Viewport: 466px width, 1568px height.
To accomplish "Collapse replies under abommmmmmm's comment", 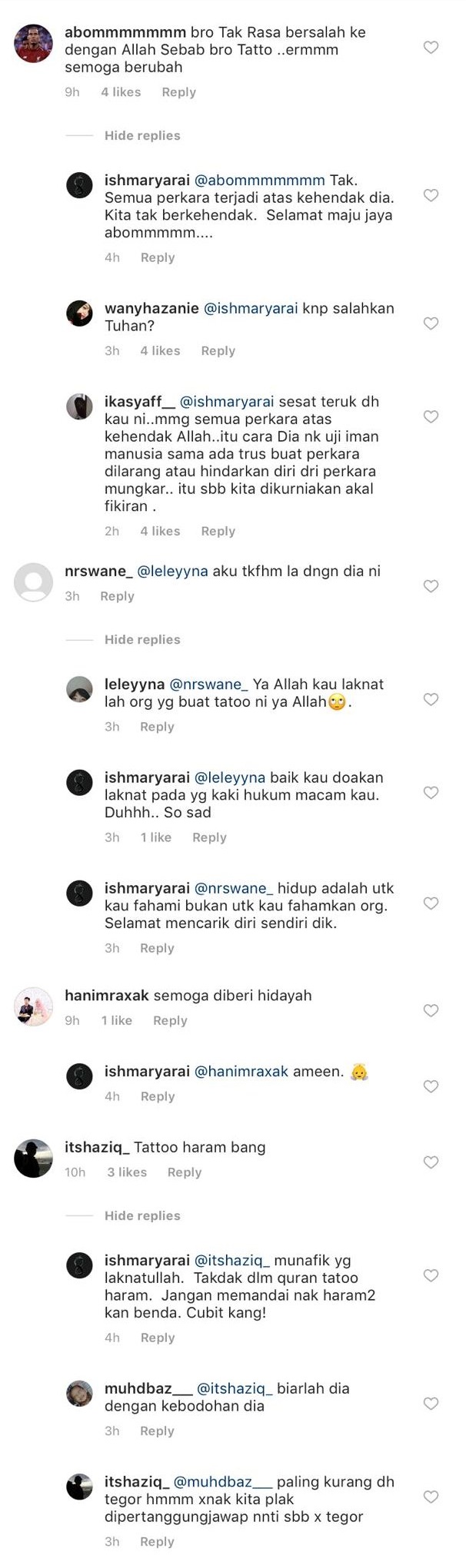I will point(142,135).
